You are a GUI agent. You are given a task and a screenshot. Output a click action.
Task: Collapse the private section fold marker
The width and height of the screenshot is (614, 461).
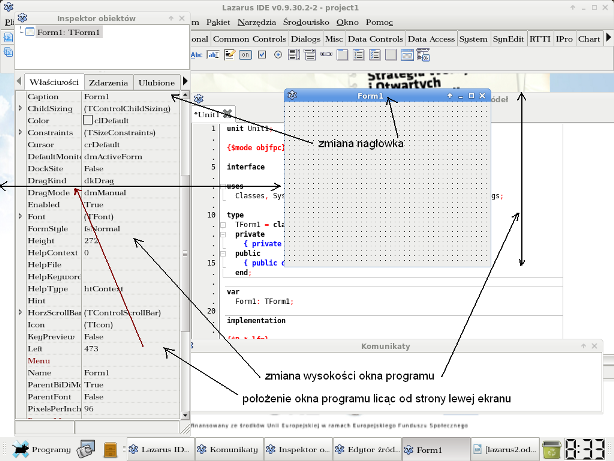(x=223, y=234)
